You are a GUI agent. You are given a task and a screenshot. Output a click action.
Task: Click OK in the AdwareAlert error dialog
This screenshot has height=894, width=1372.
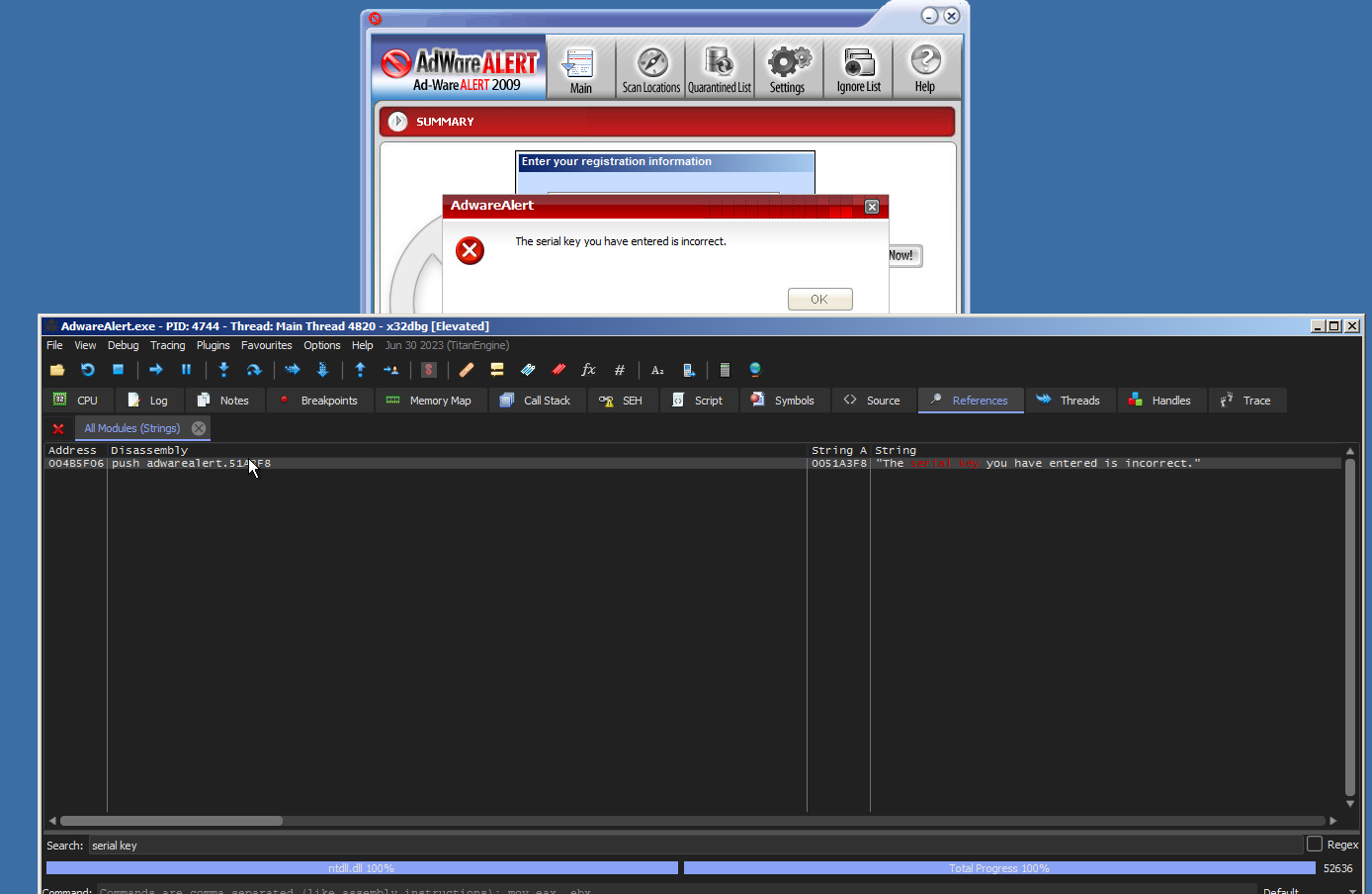[x=819, y=299]
